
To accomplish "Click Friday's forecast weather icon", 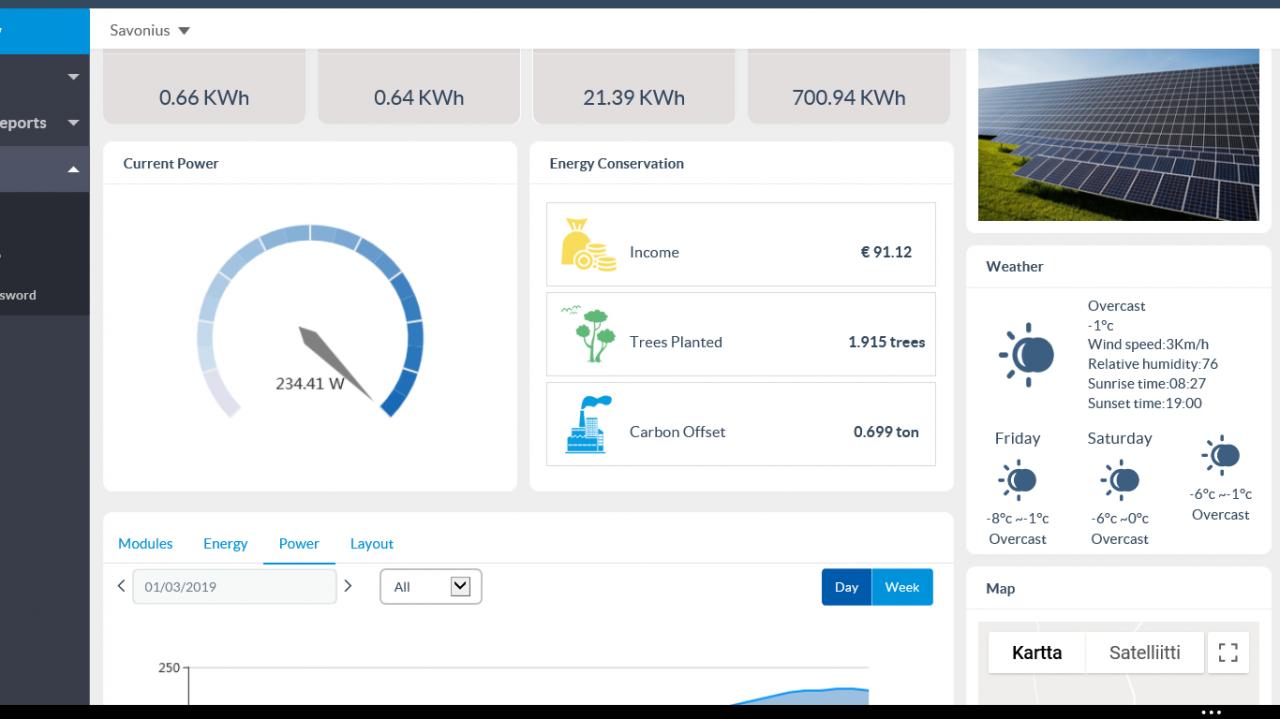I will (1017, 481).
